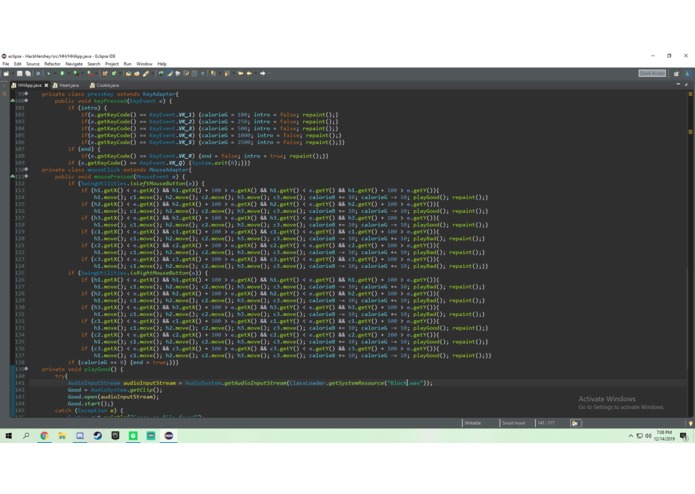Viewport: 695px width, 494px height.
Task: Open the New file dropdown arrow
Action: [x=12, y=74]
